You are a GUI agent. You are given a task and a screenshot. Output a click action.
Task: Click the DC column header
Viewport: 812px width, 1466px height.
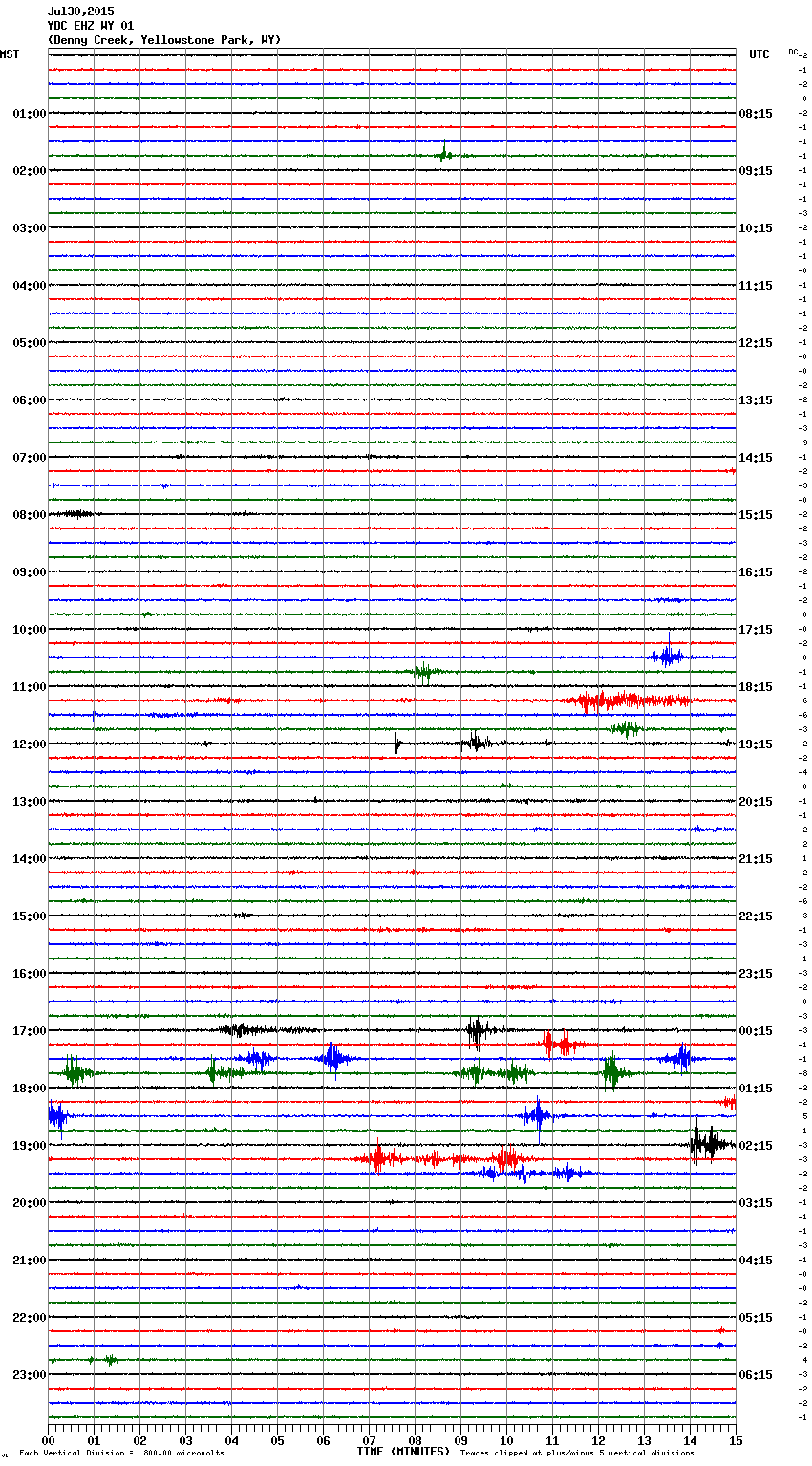click(793, 52)
